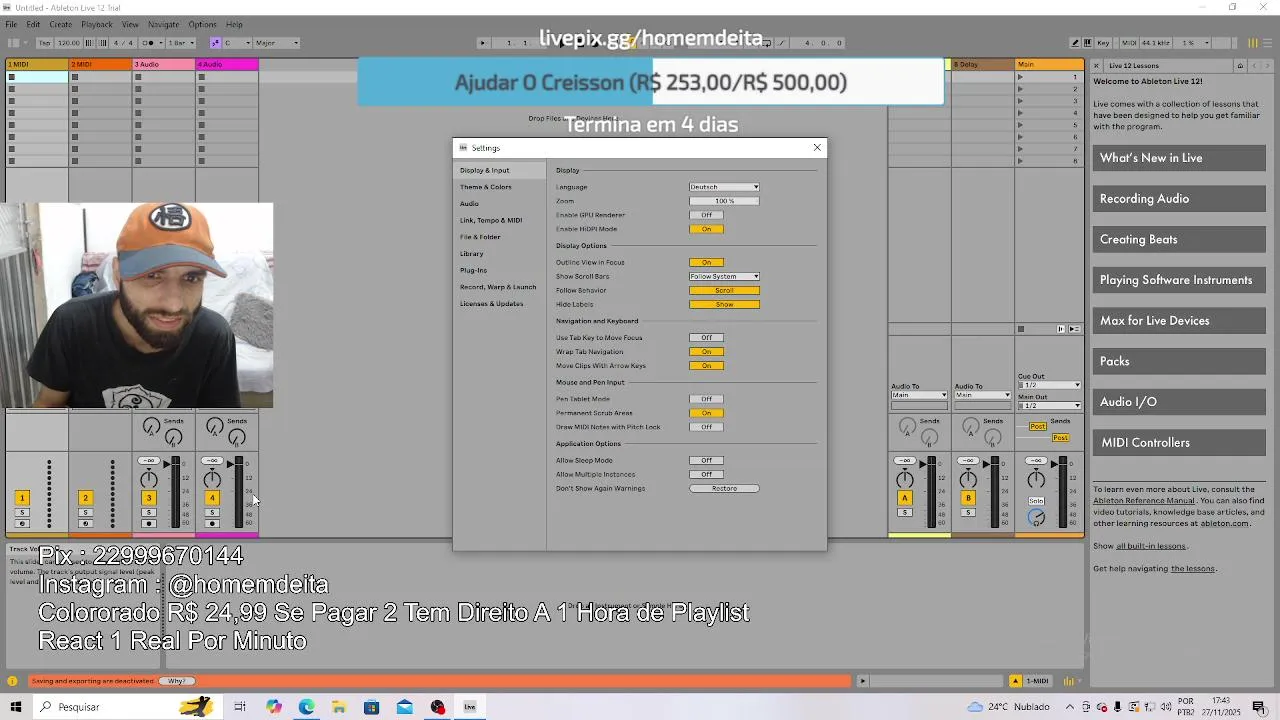Toggle Wrap Tab Navigation setting
Viewport: 1280px width, 720px height.
[706, 352]
